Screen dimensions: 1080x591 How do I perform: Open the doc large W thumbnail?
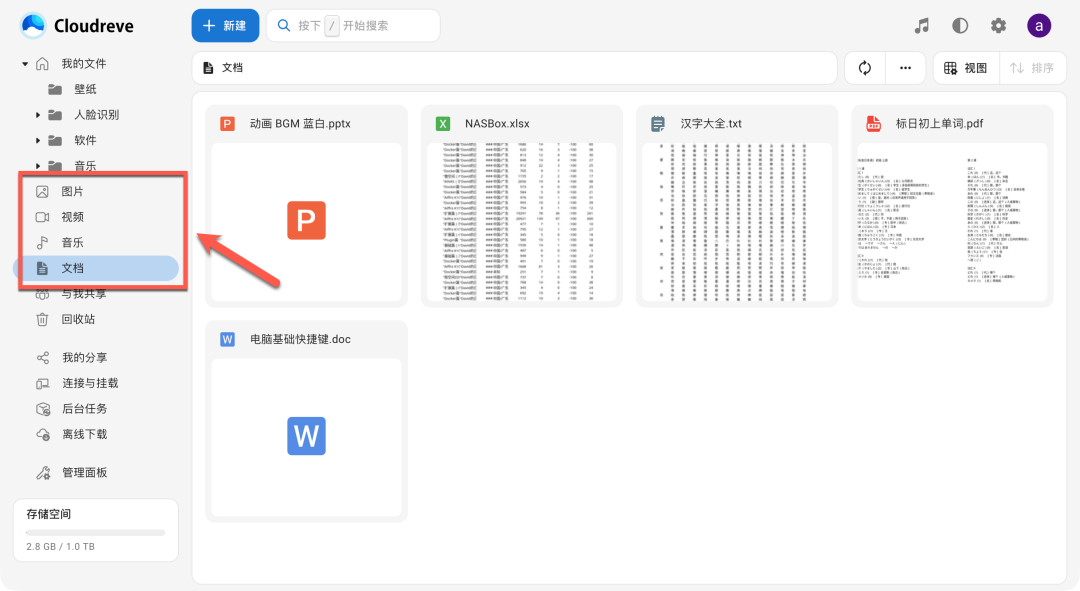click(x=307, y=436)
